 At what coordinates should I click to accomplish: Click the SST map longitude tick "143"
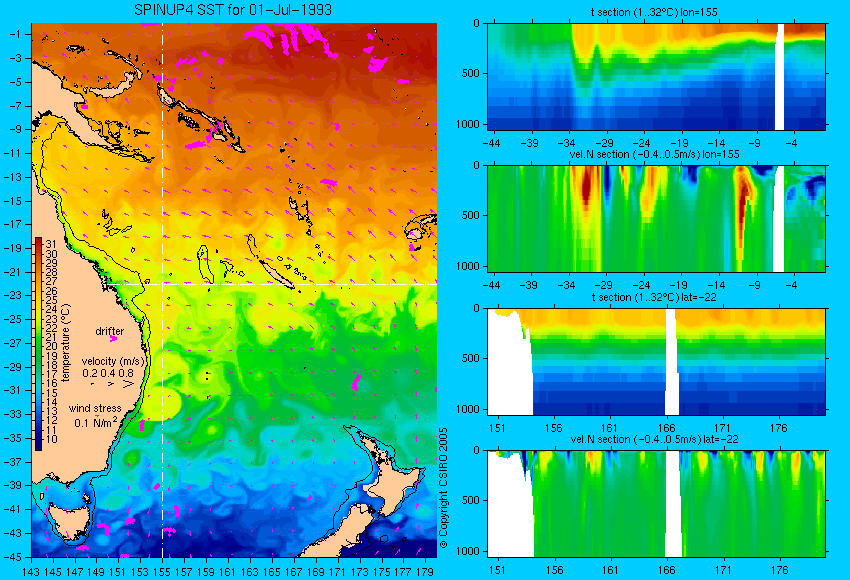31,571
